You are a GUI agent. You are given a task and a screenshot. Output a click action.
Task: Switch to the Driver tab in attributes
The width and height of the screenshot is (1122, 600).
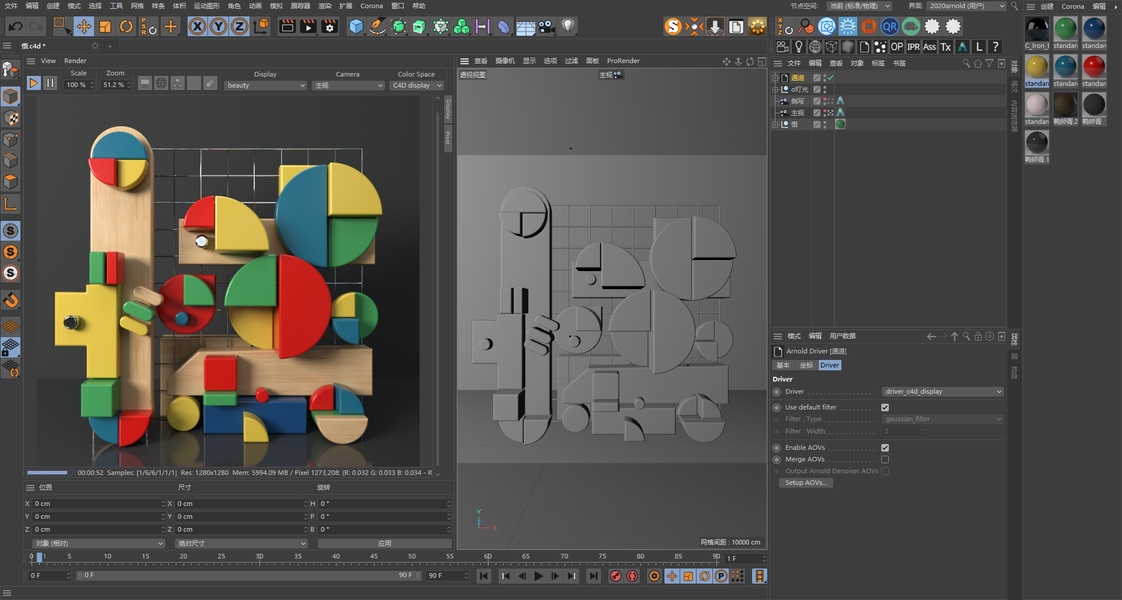click(x=830, y=365)
